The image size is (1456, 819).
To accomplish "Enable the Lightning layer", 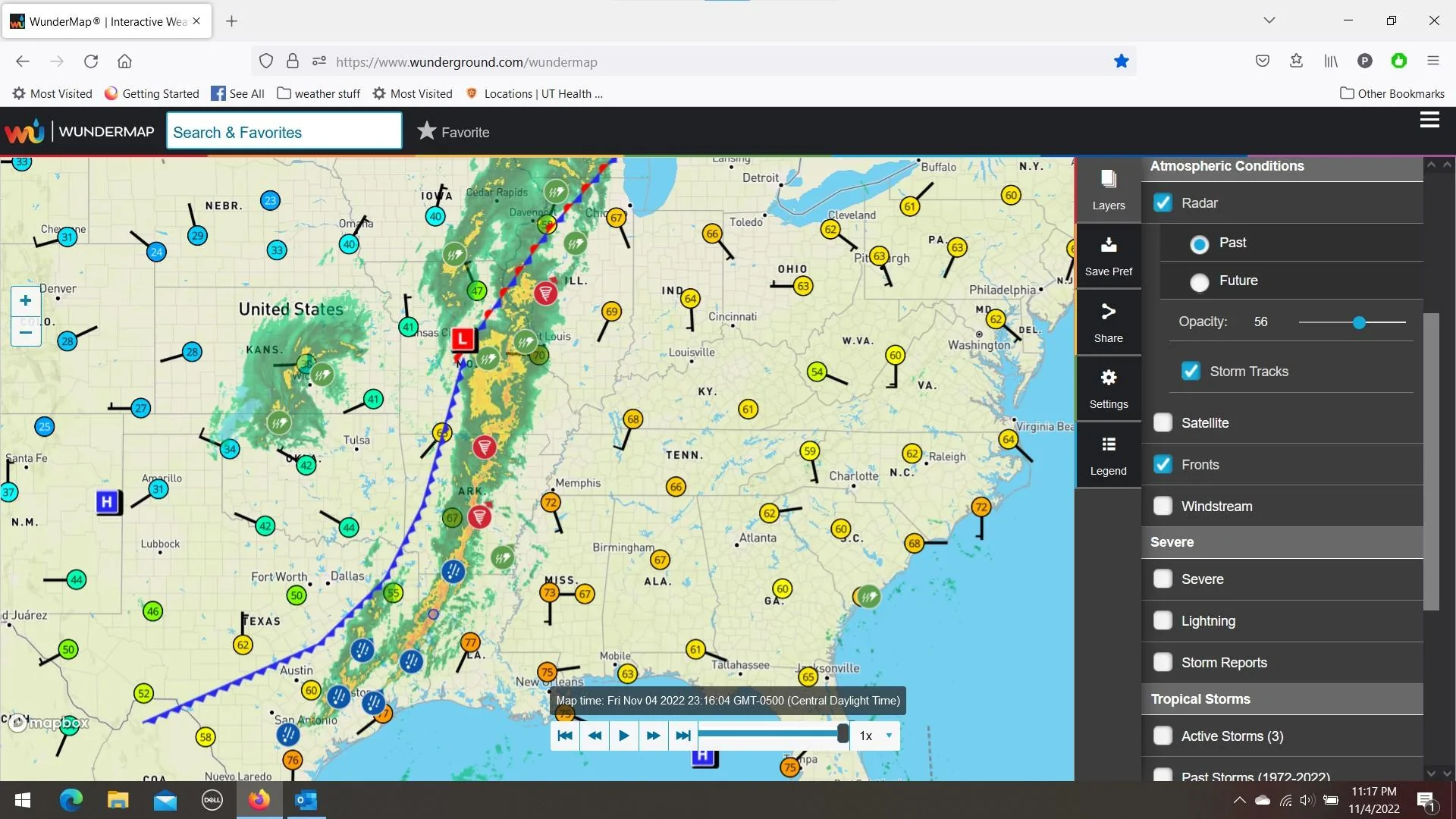I will coord(1163,620).
